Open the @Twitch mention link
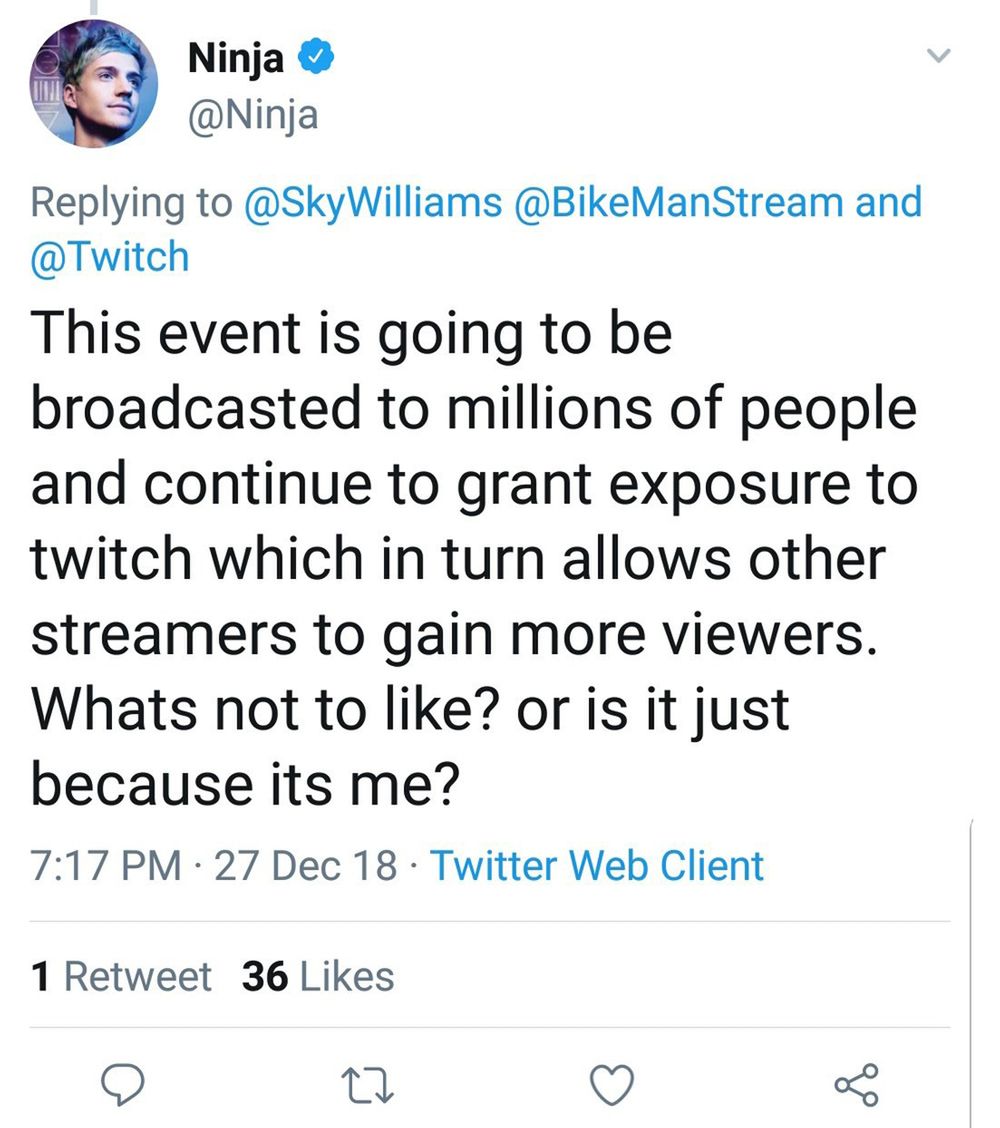The width and height of the screenshot is (1000, 1128). pos(109,257)
